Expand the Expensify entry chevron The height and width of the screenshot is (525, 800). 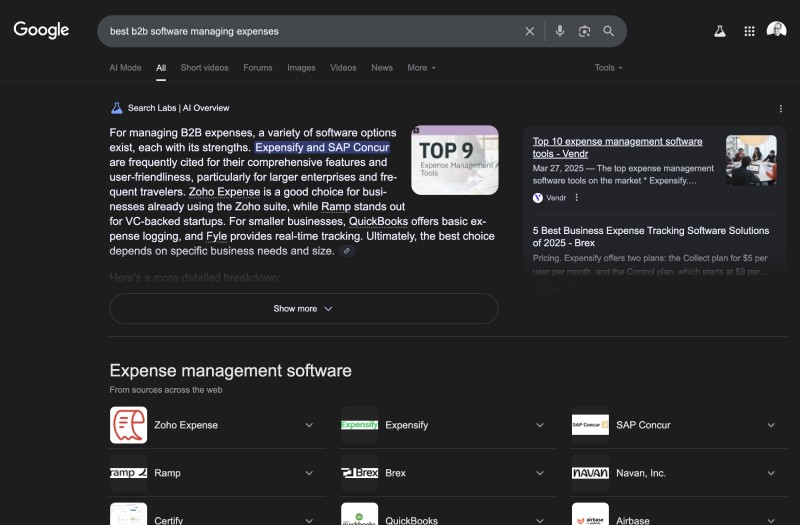(540, 425)
